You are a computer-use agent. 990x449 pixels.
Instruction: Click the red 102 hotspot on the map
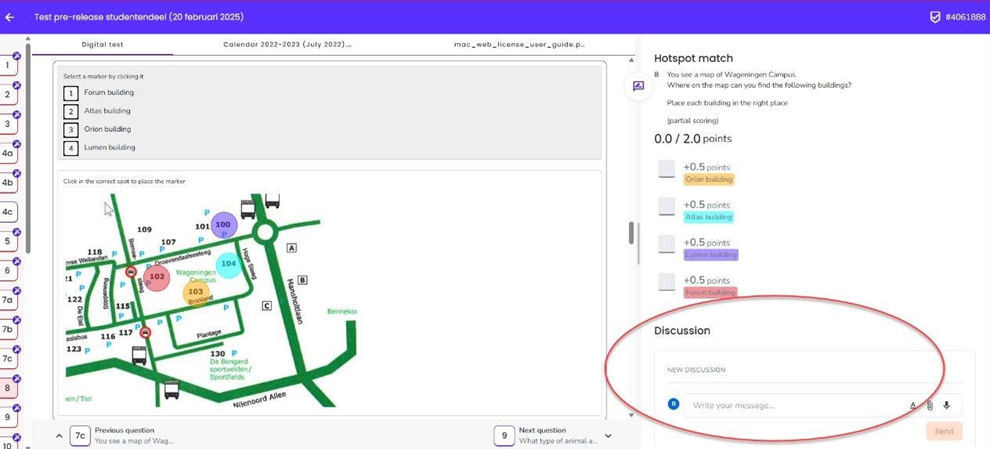click(156, 277)
